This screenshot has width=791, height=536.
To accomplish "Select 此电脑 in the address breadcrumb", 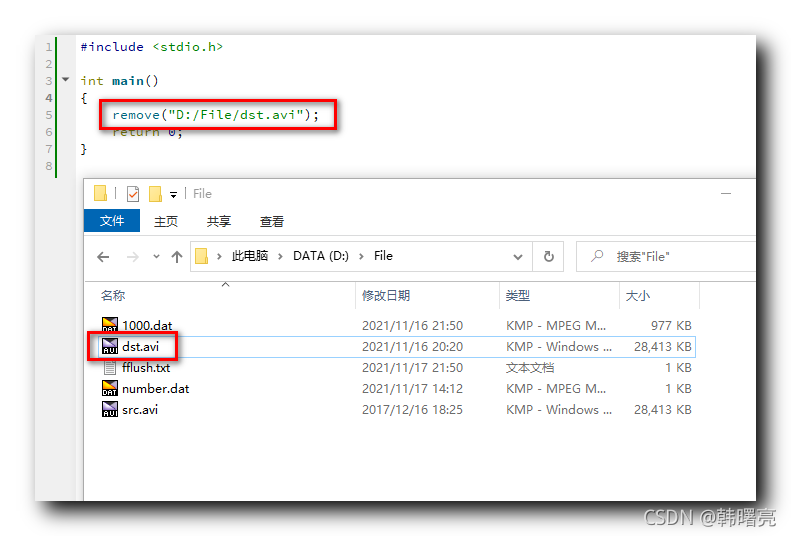I will [x=250, y=256].
